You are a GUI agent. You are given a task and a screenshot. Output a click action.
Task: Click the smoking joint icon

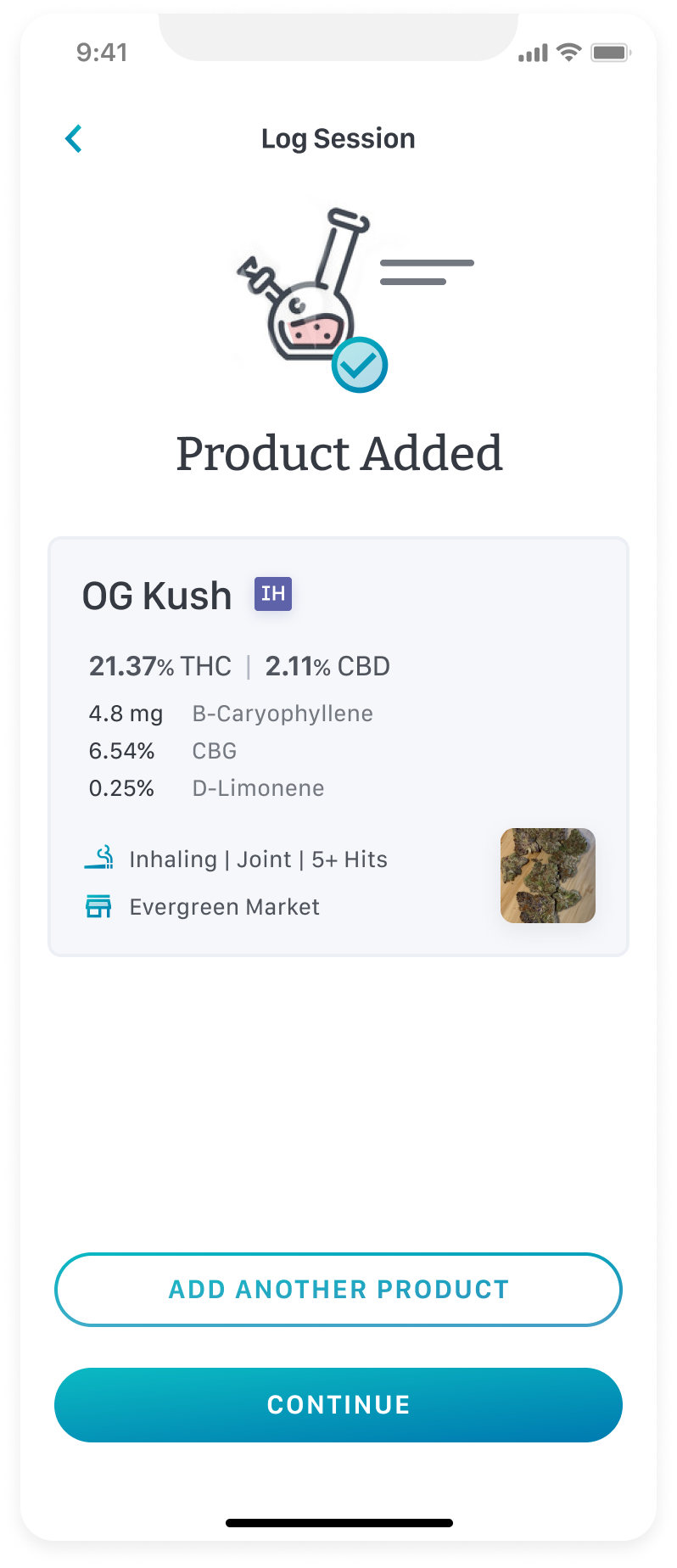(99, 858)
